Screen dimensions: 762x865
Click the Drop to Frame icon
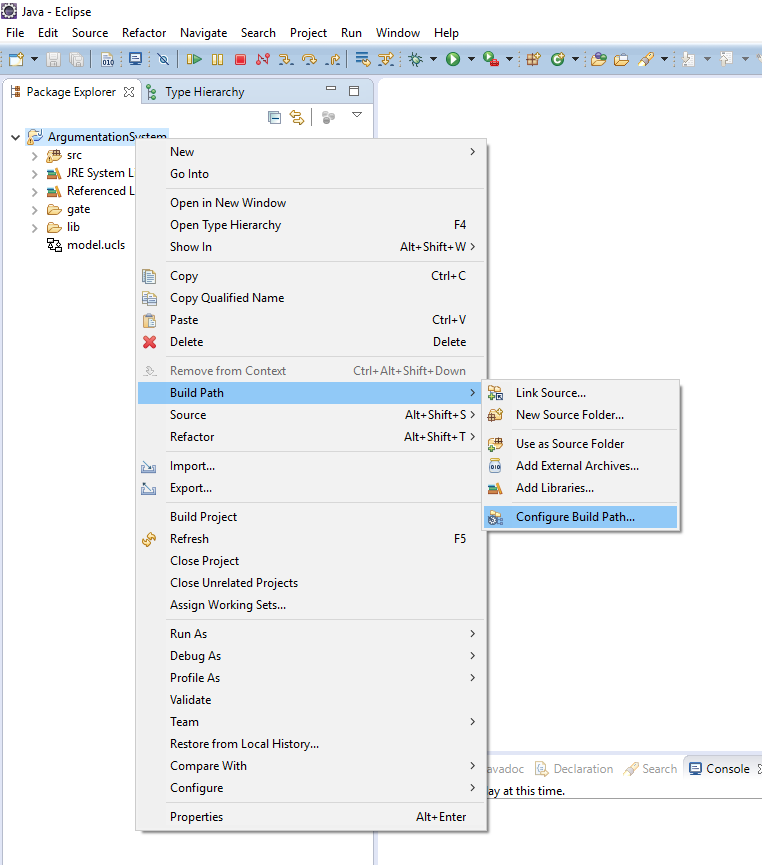point(363,59)
